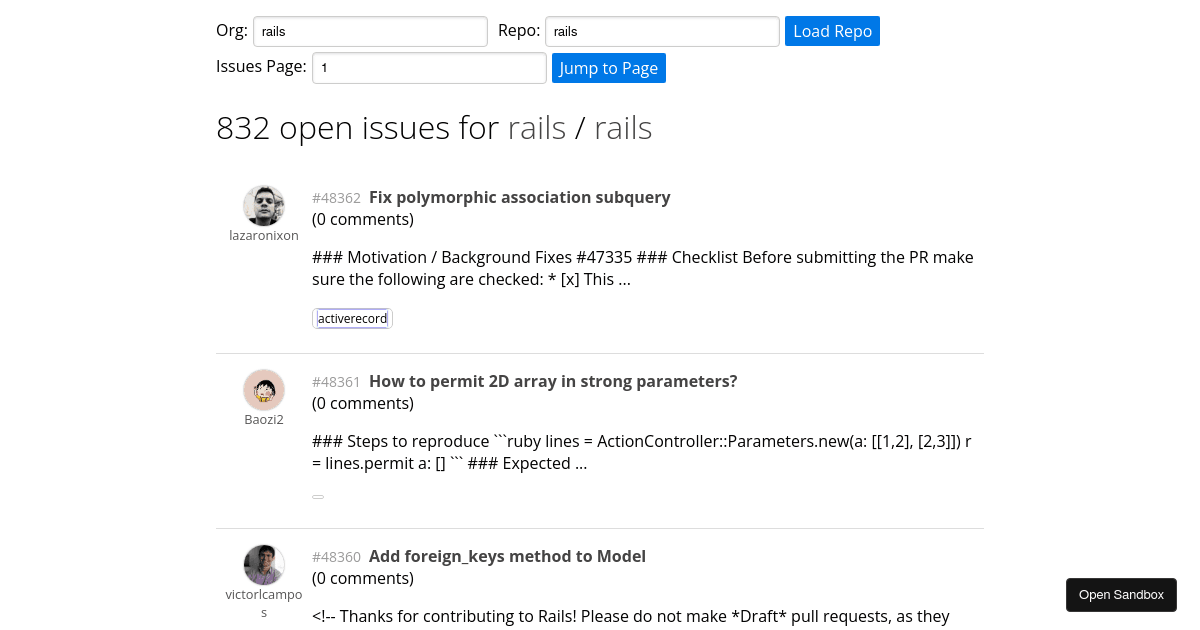Click the rails org name in the heading
The height and width of the screenshot is (630, 1200).
click(x=537, y=127)
